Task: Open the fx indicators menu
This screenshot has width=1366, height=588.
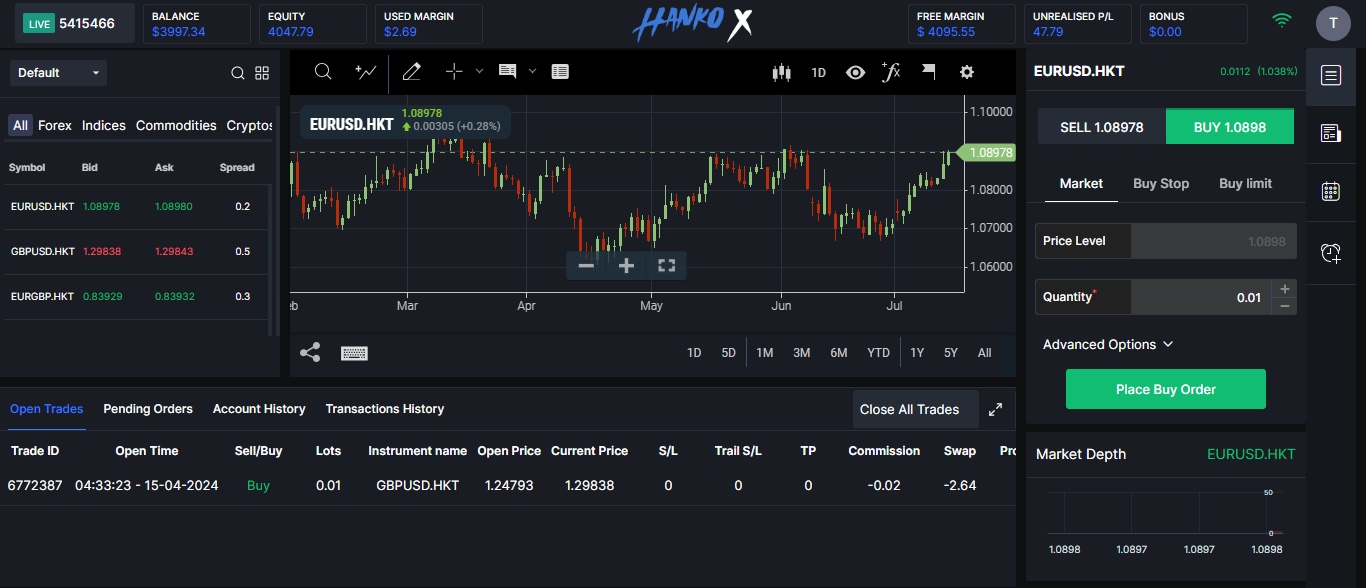Action: (x=890, y=72)
